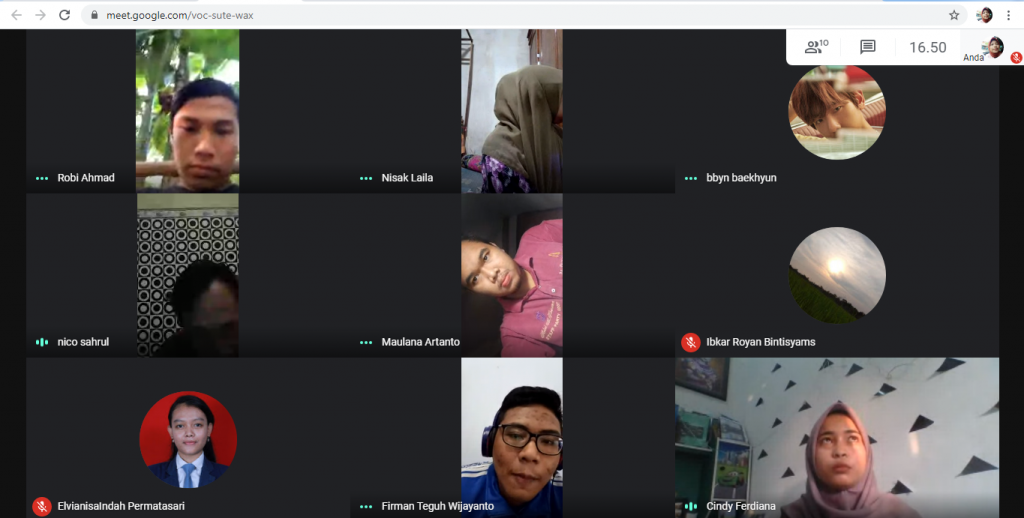
Task: Click the 16.50 clock in the Meet panel
Action: pos(927,47)
